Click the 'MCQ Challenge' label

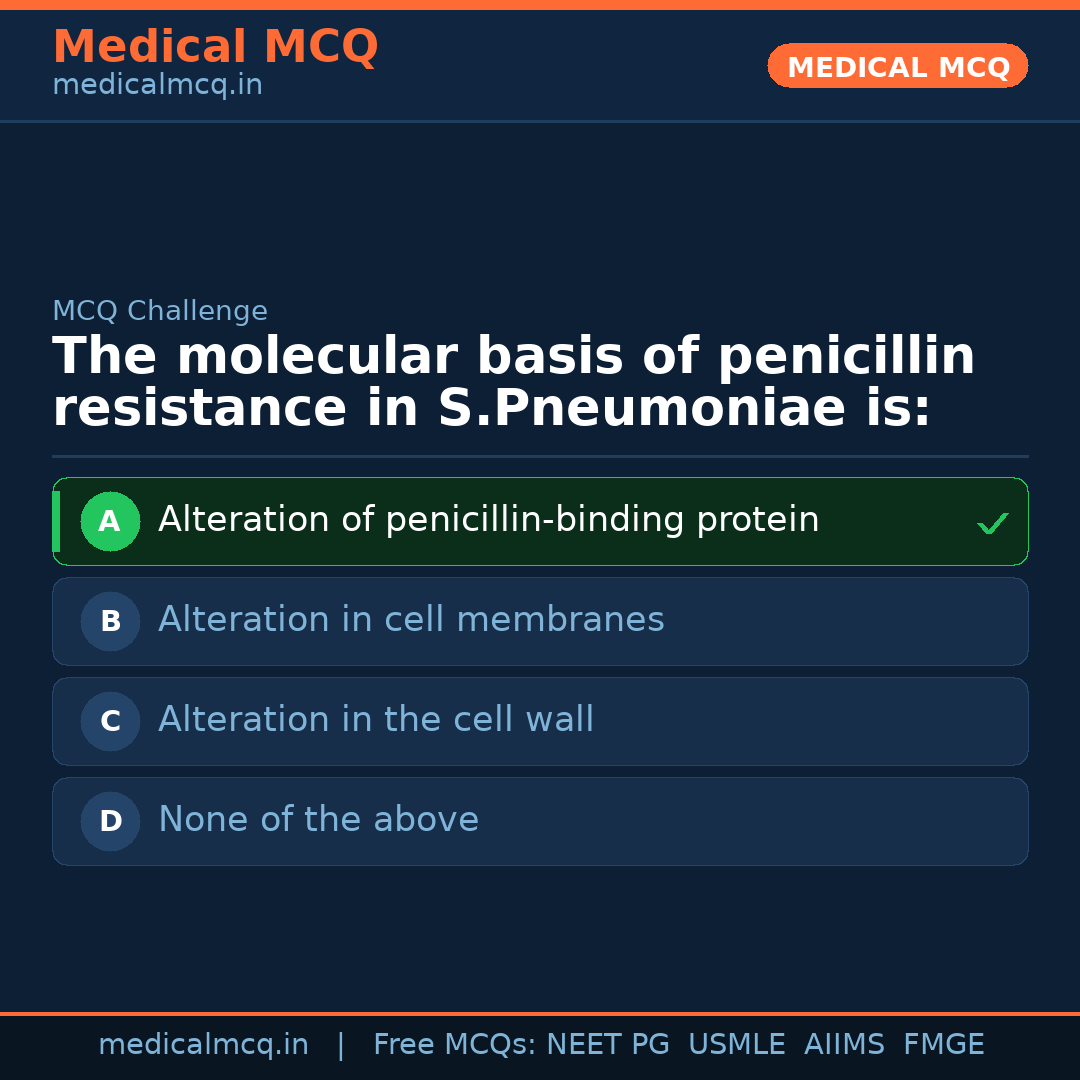point(160,311)
